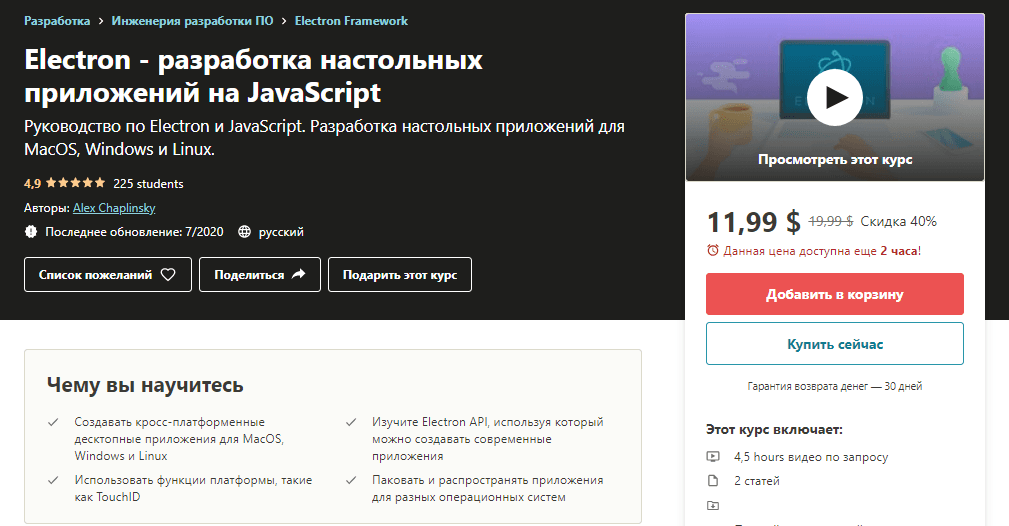Click the Чему вы научитесь heading
Screen dimensions: 1009x526
tap(145, 385)
